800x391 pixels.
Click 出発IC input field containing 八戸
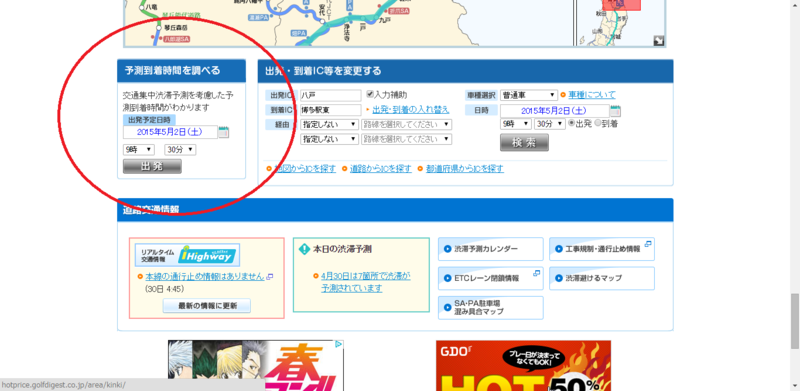tap(330, 95)
